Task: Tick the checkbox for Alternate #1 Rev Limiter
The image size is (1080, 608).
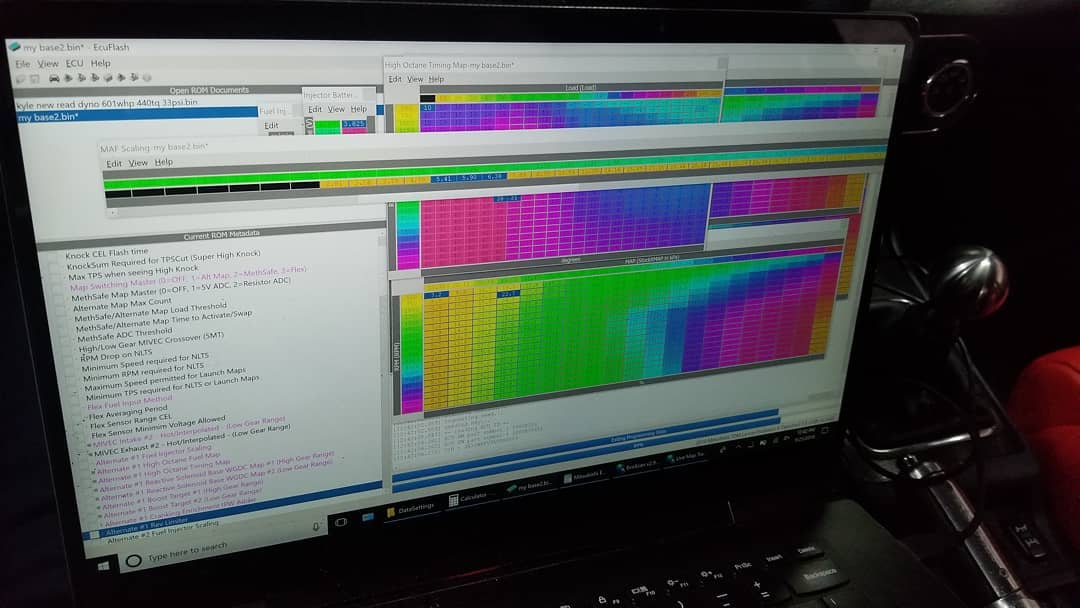Action: [x=94, y=534]
